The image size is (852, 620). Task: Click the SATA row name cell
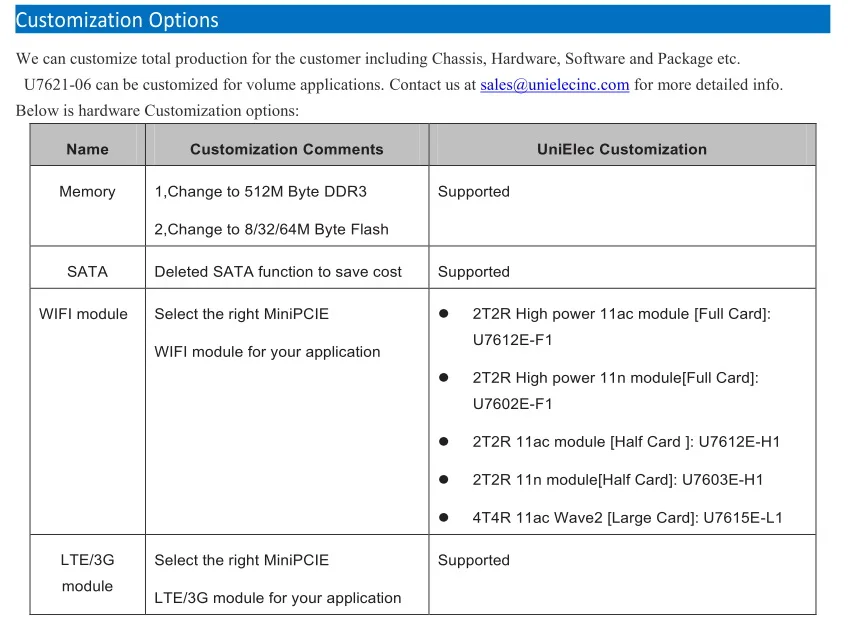point(87,267)
